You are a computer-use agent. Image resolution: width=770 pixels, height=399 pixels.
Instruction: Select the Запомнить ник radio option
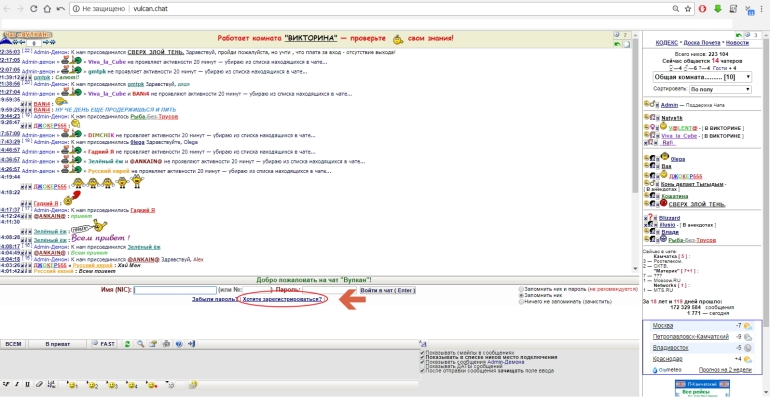521,295
